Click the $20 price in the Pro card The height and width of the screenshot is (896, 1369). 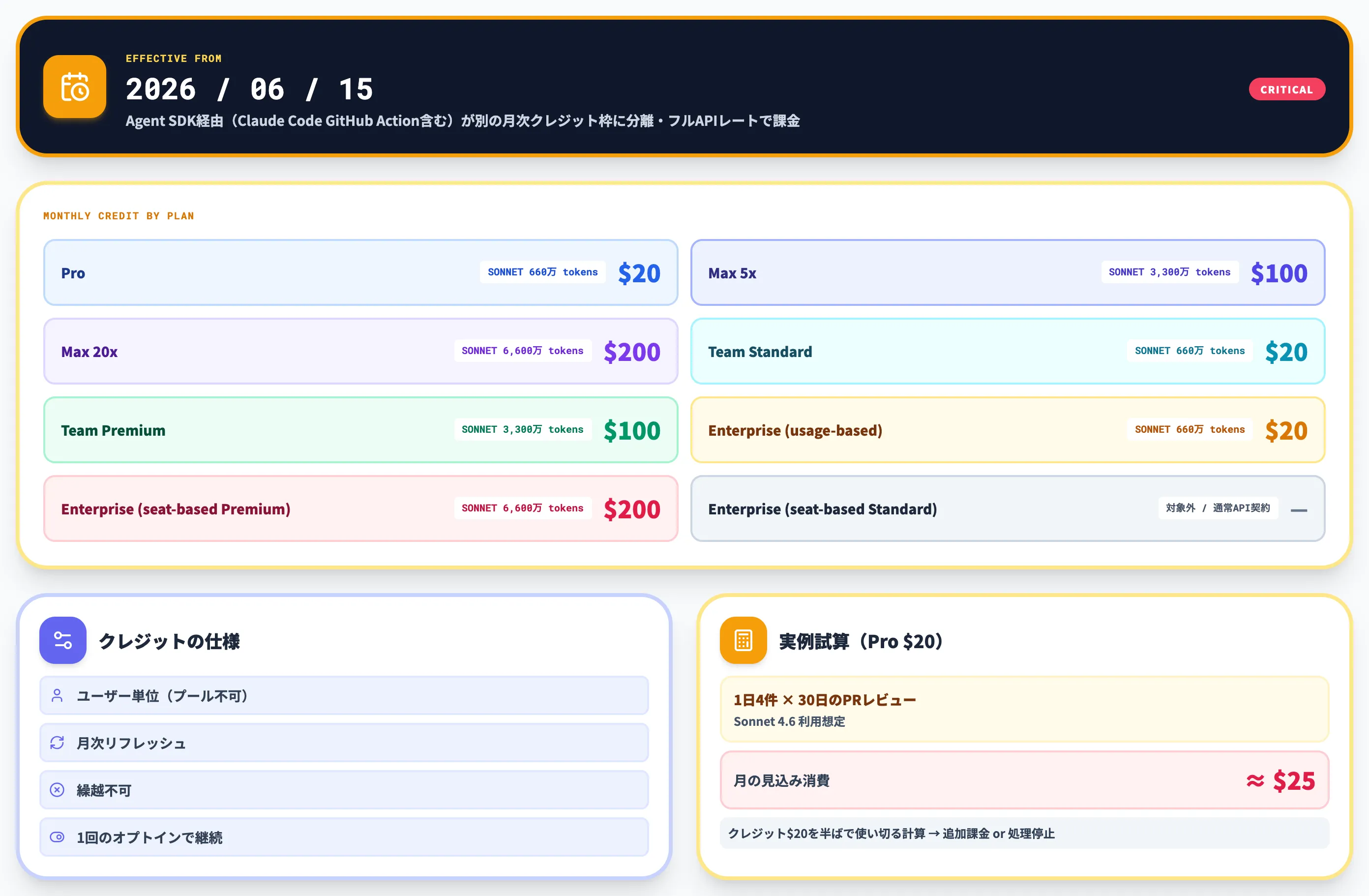click(639, 273)
